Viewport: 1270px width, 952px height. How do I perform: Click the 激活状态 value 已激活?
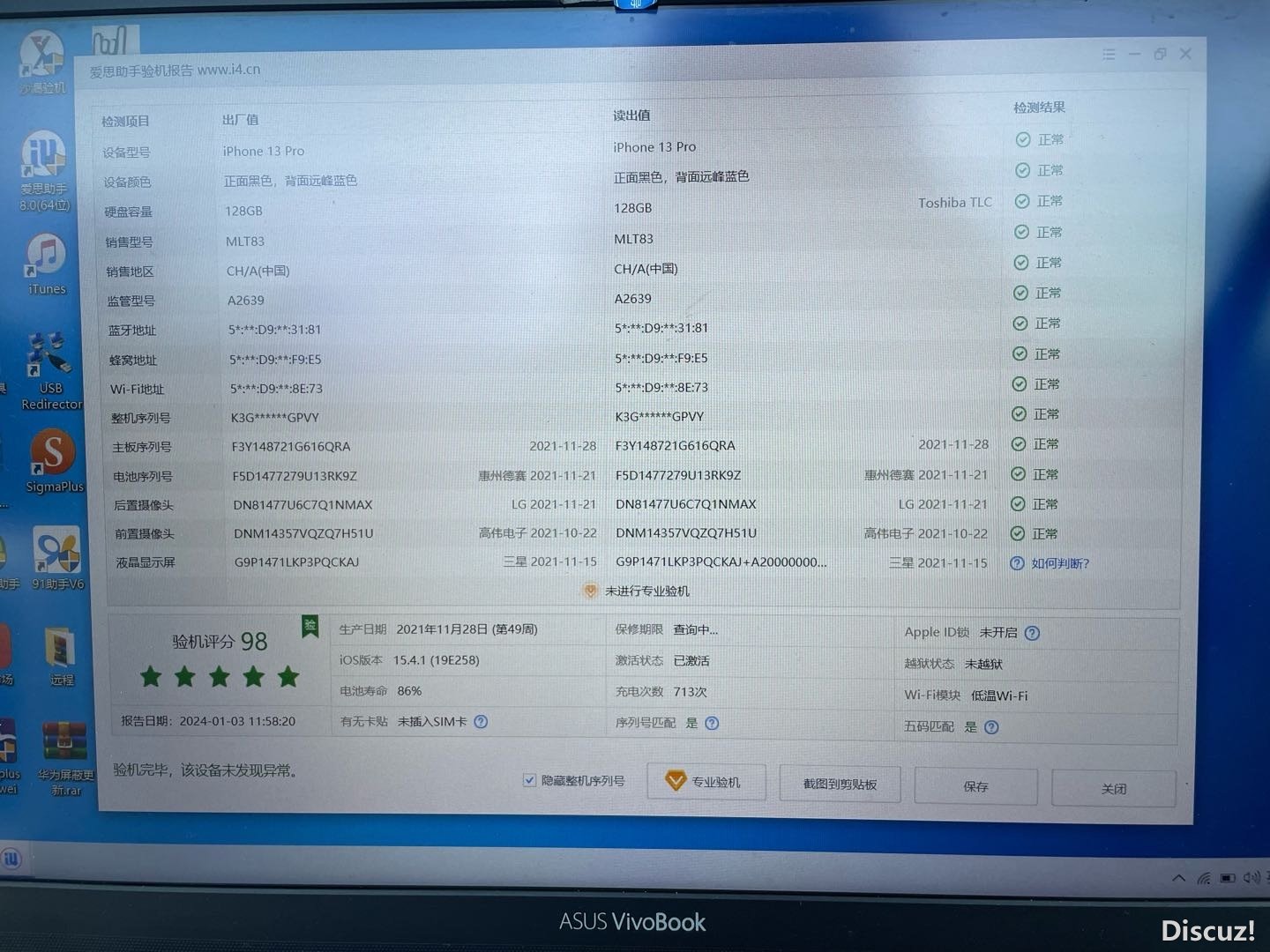(691, 661)
